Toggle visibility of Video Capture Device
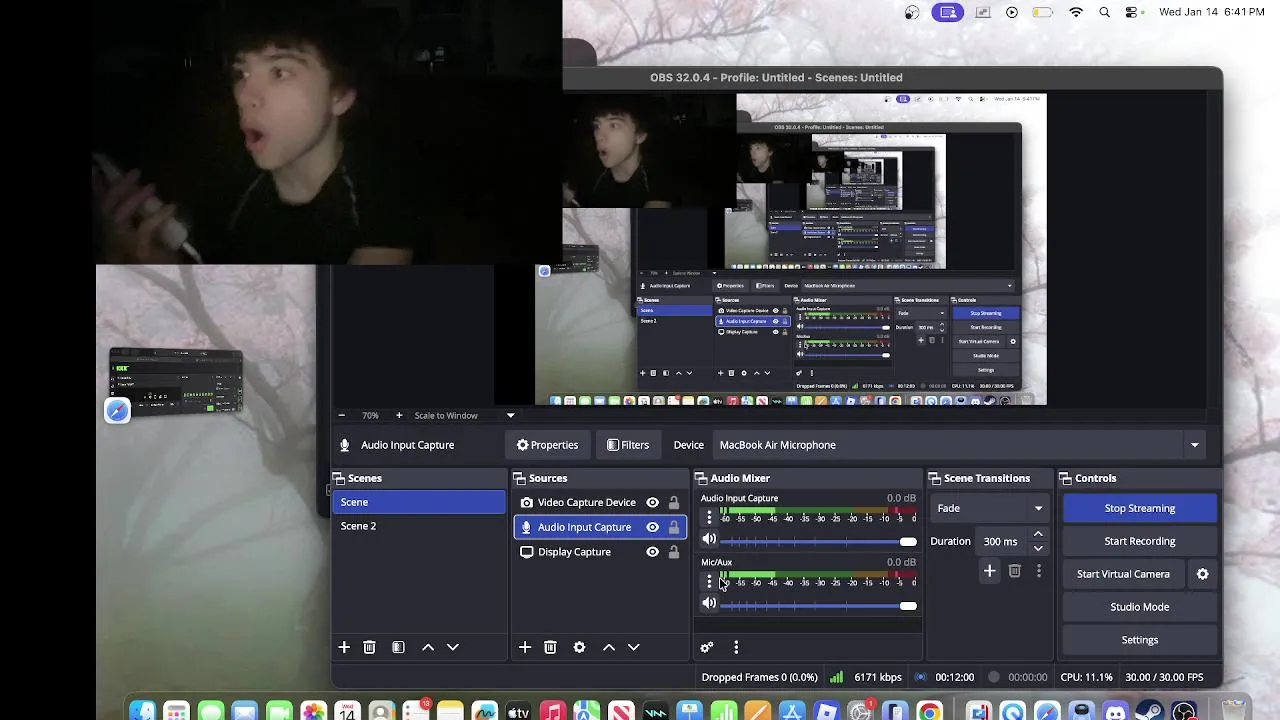 pos(652,502)
